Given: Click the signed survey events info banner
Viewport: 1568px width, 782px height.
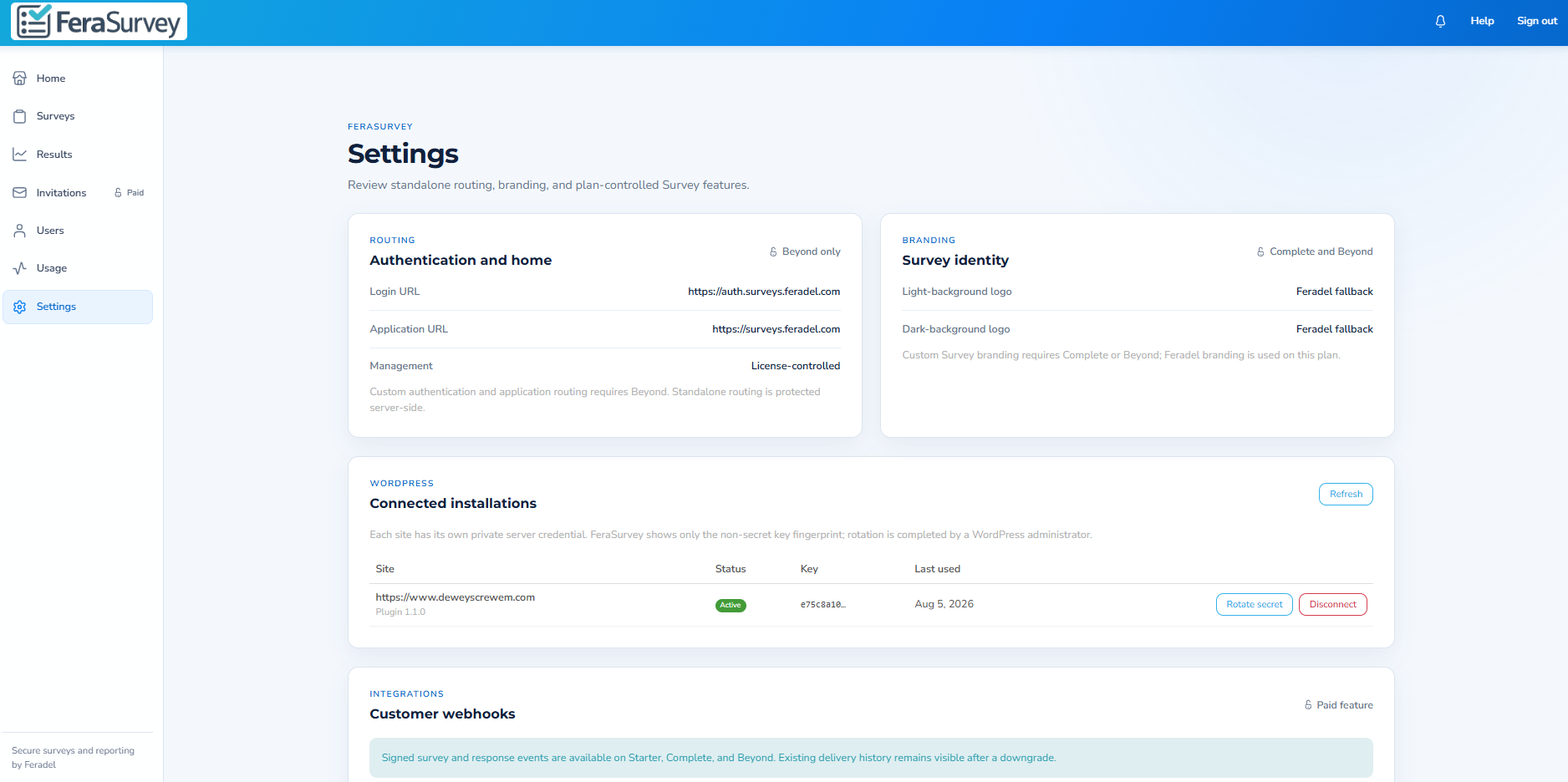Looking at the screenshot, I should pyautogui.click(x=871, y=758).
